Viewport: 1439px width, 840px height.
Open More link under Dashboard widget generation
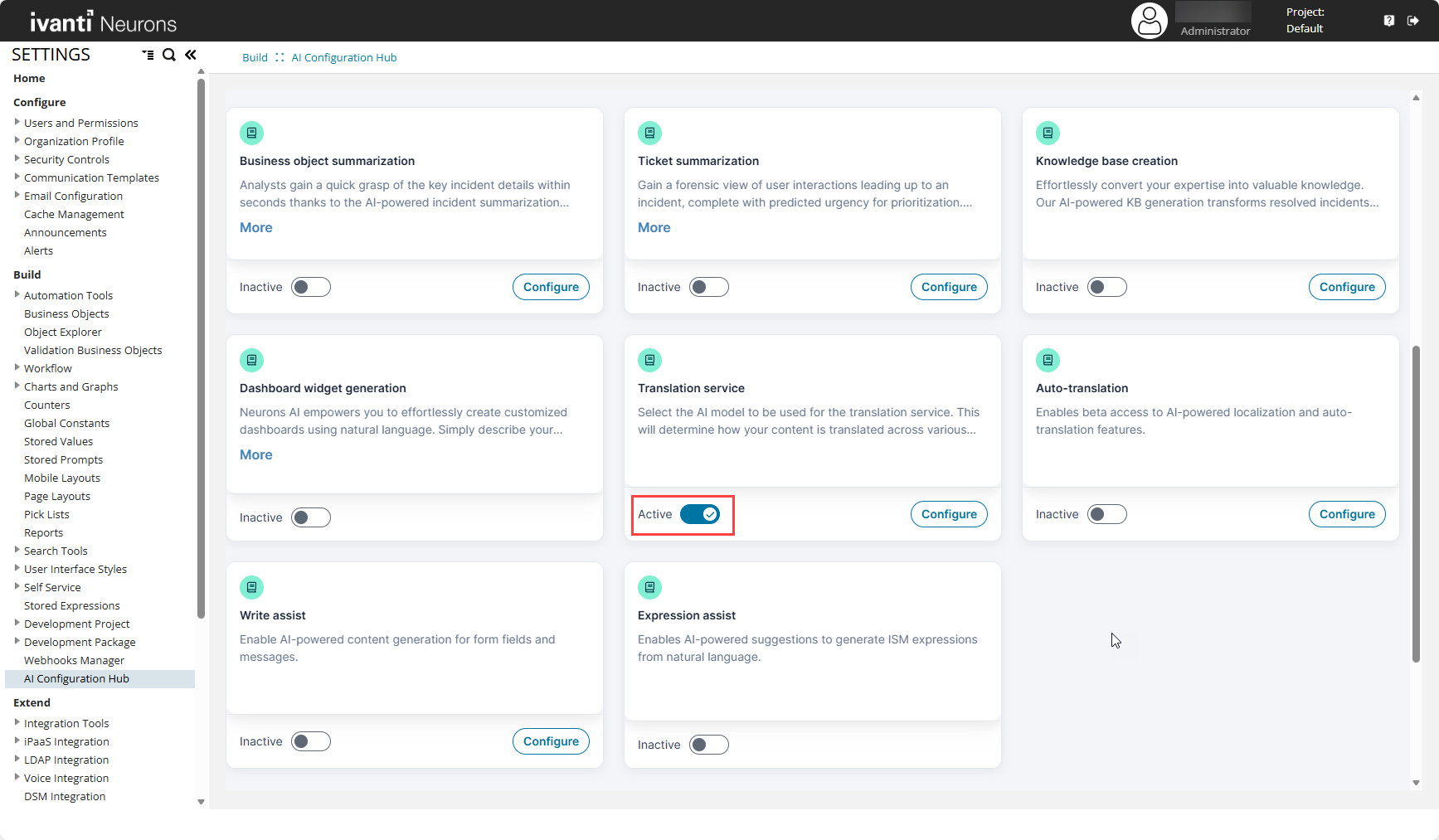[x=256, y=454]
